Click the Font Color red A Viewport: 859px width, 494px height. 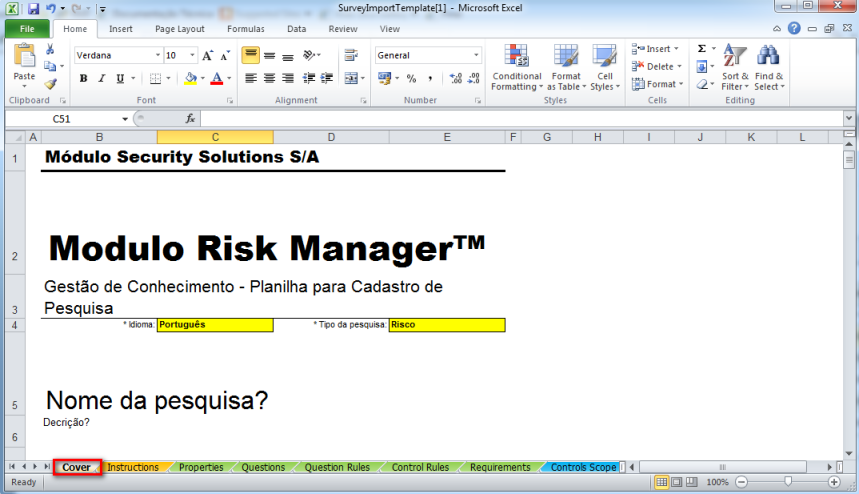click(217, 78)
